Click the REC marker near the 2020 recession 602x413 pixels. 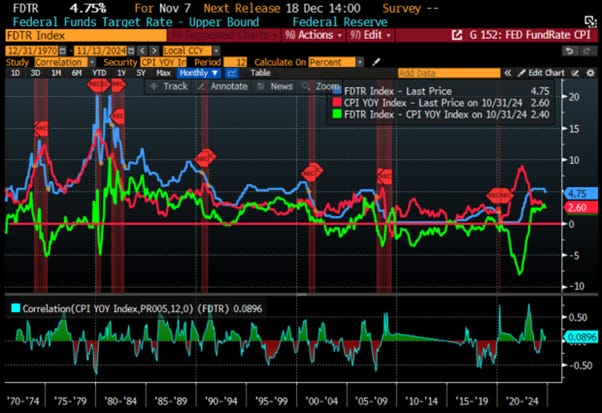(x=500, y=196)
